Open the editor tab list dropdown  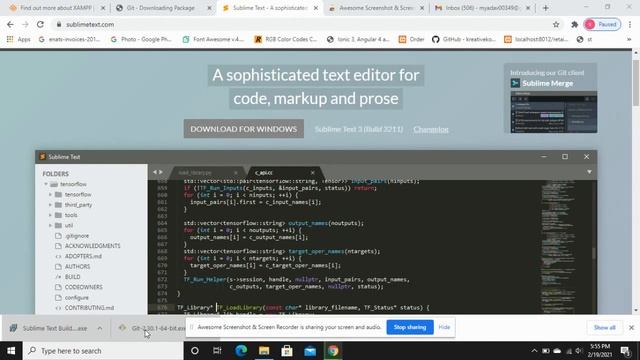coord(589,172)
